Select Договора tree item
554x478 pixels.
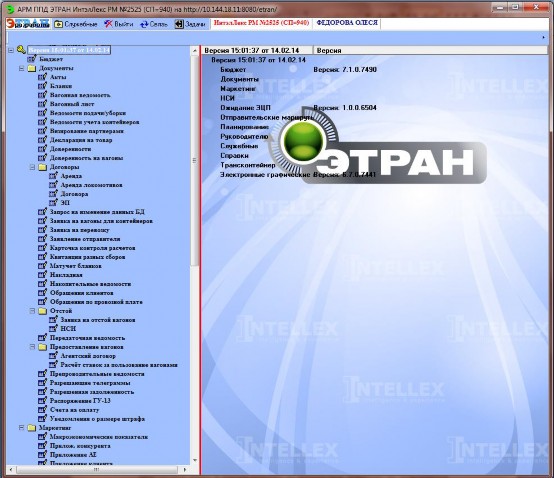tap(74, 194)
